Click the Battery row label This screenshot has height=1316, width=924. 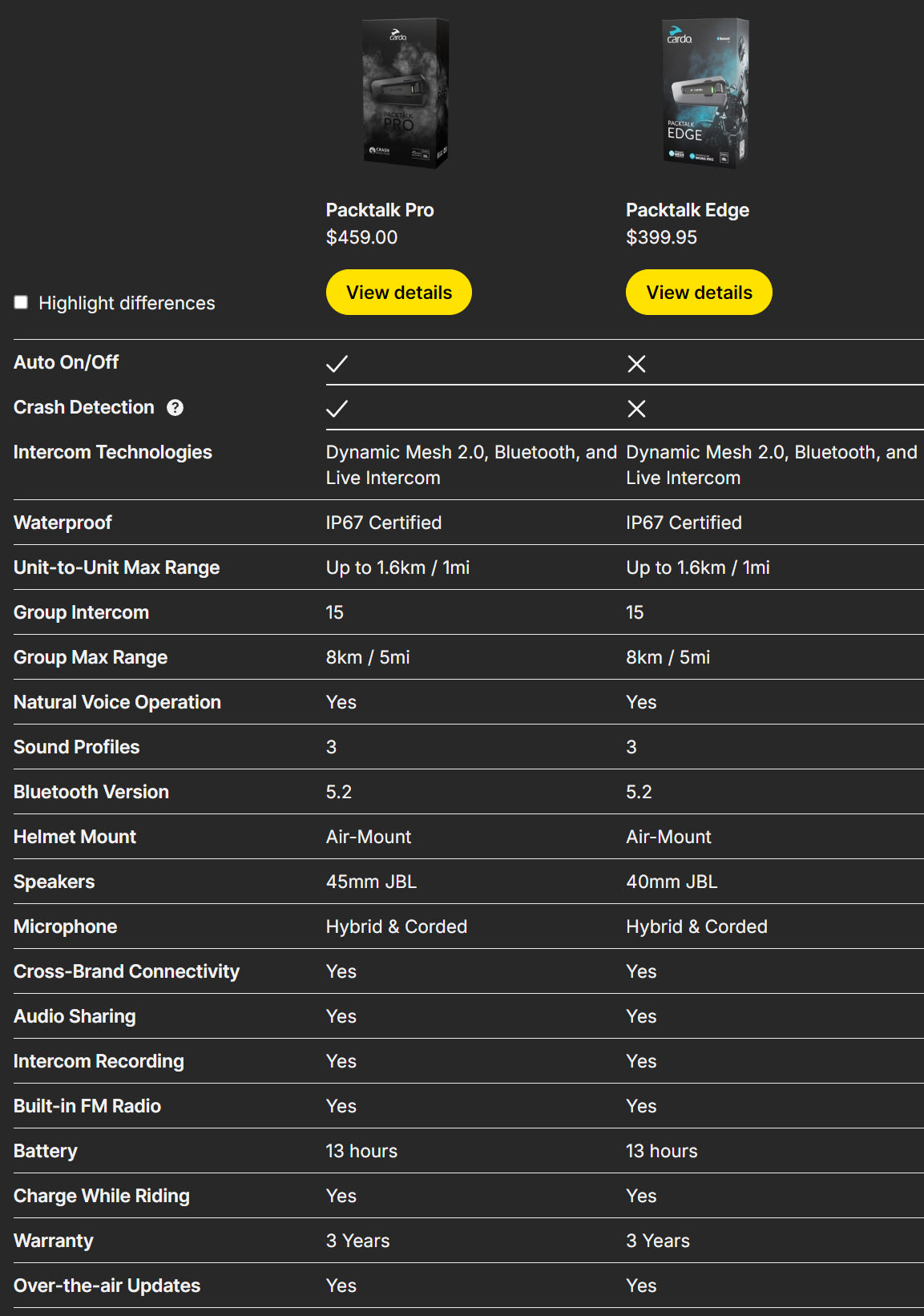(46, 1151)
